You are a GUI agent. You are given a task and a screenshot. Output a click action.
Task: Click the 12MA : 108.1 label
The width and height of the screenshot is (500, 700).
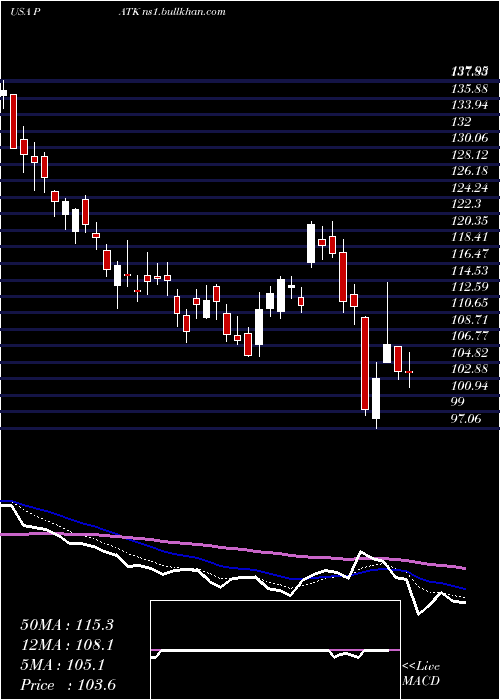(x=67, y=644)
